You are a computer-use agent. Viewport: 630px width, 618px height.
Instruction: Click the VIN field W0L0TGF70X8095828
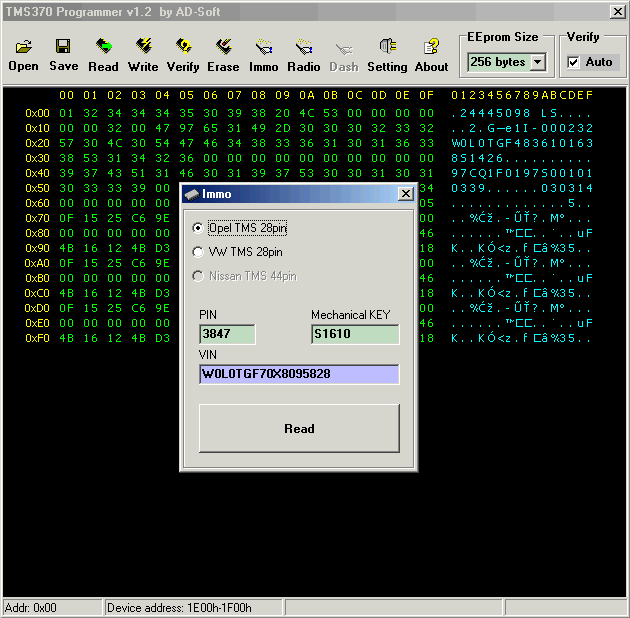299,374
